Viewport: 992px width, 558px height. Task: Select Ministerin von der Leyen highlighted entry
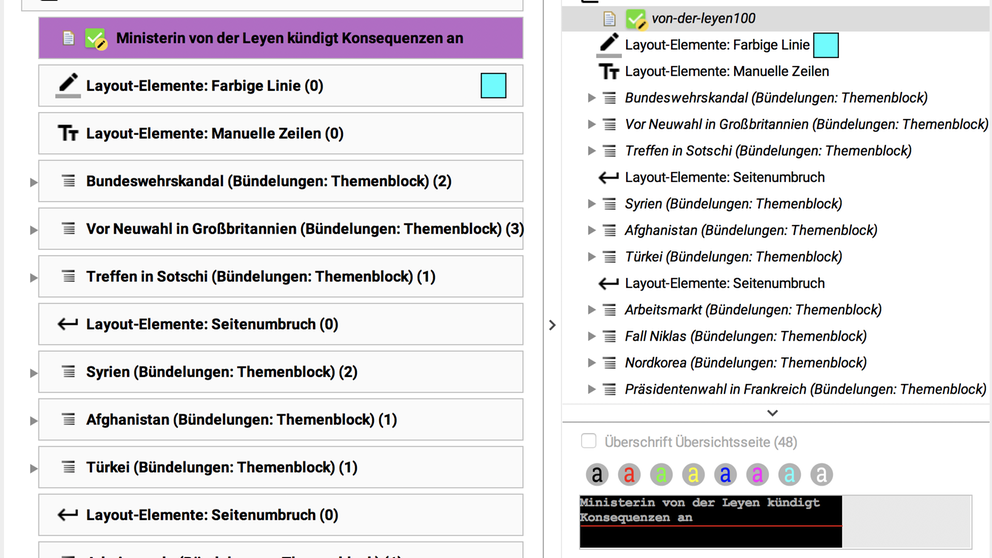coord(290,39)
